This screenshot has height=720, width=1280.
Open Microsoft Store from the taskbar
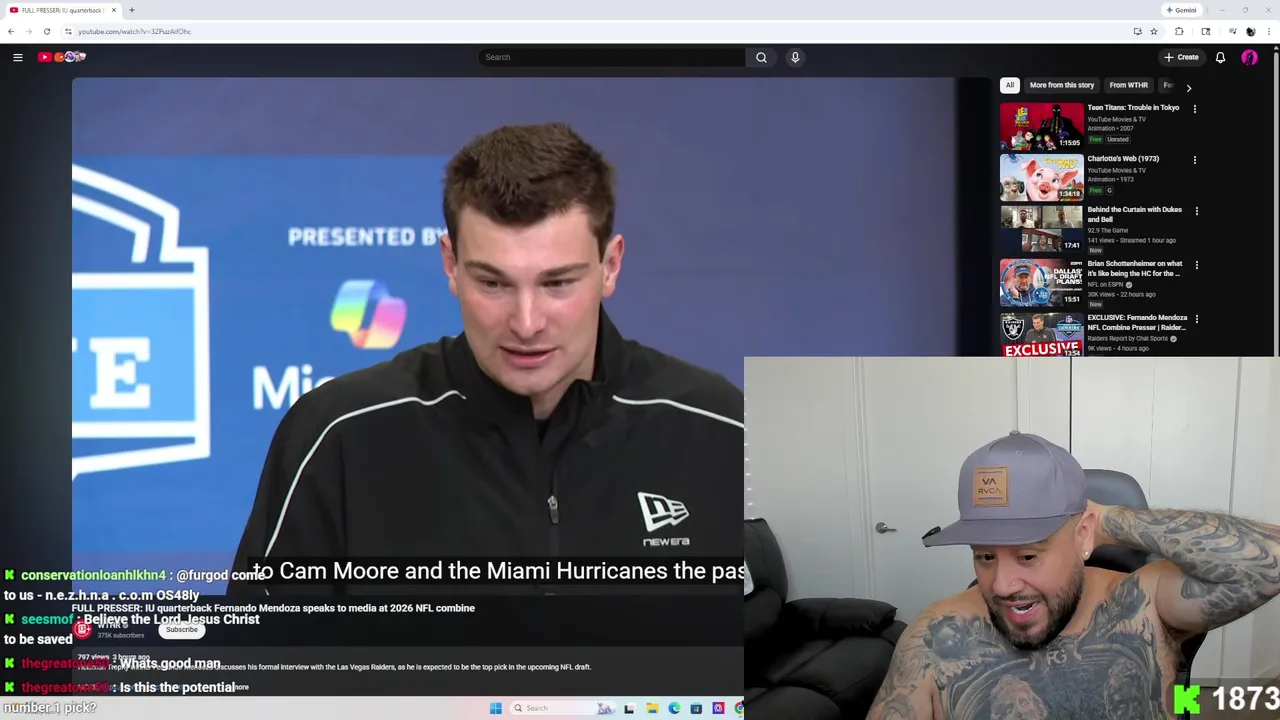pyautogui.click(x=696, y=708)
